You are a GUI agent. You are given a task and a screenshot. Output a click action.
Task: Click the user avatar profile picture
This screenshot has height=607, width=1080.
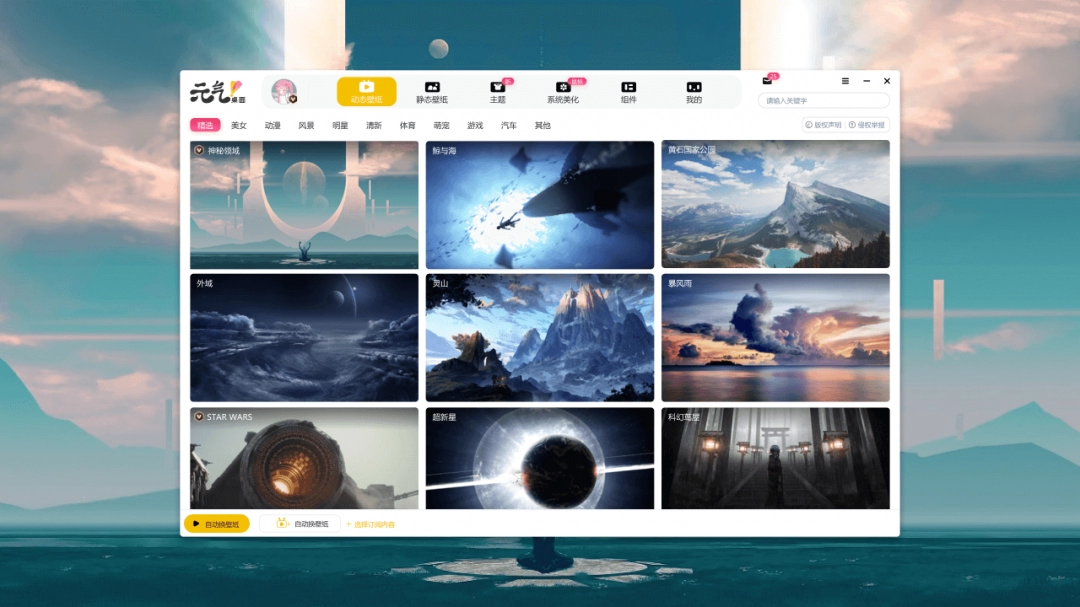[x=284, y=92]
